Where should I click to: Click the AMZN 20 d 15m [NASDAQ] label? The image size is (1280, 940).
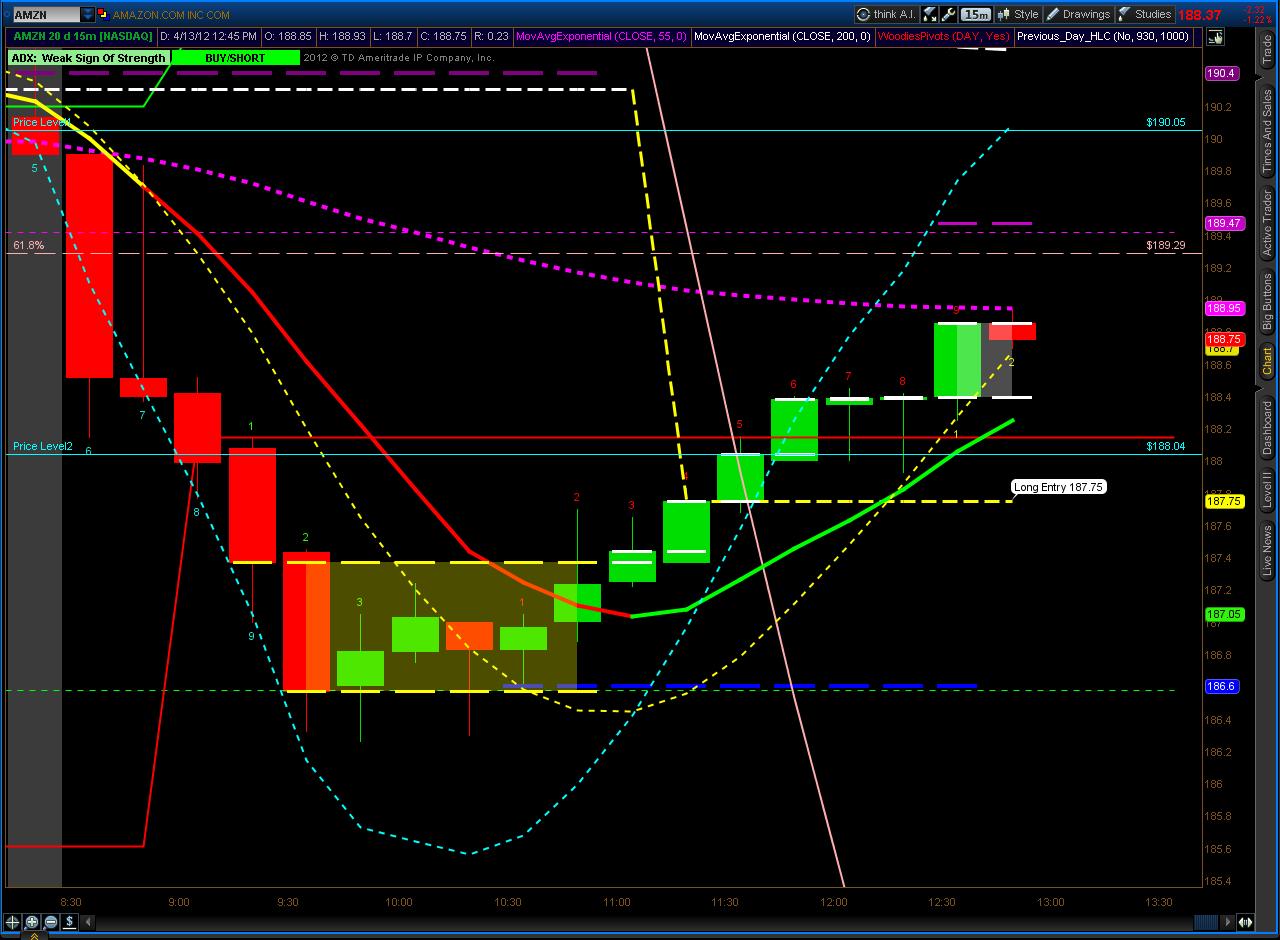coord(83,36)
